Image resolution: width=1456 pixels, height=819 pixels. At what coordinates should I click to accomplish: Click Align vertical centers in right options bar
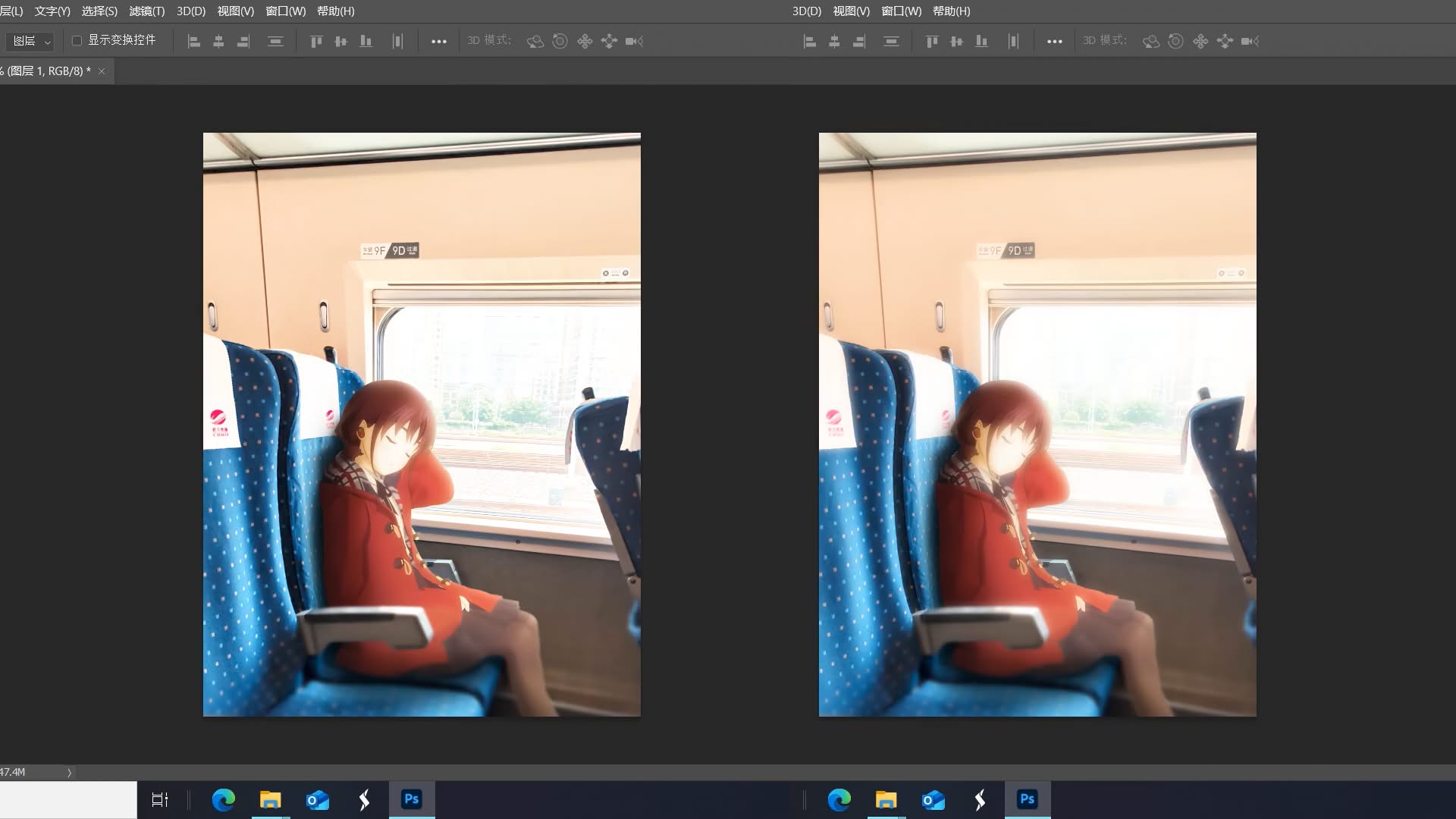pos(957,42)
